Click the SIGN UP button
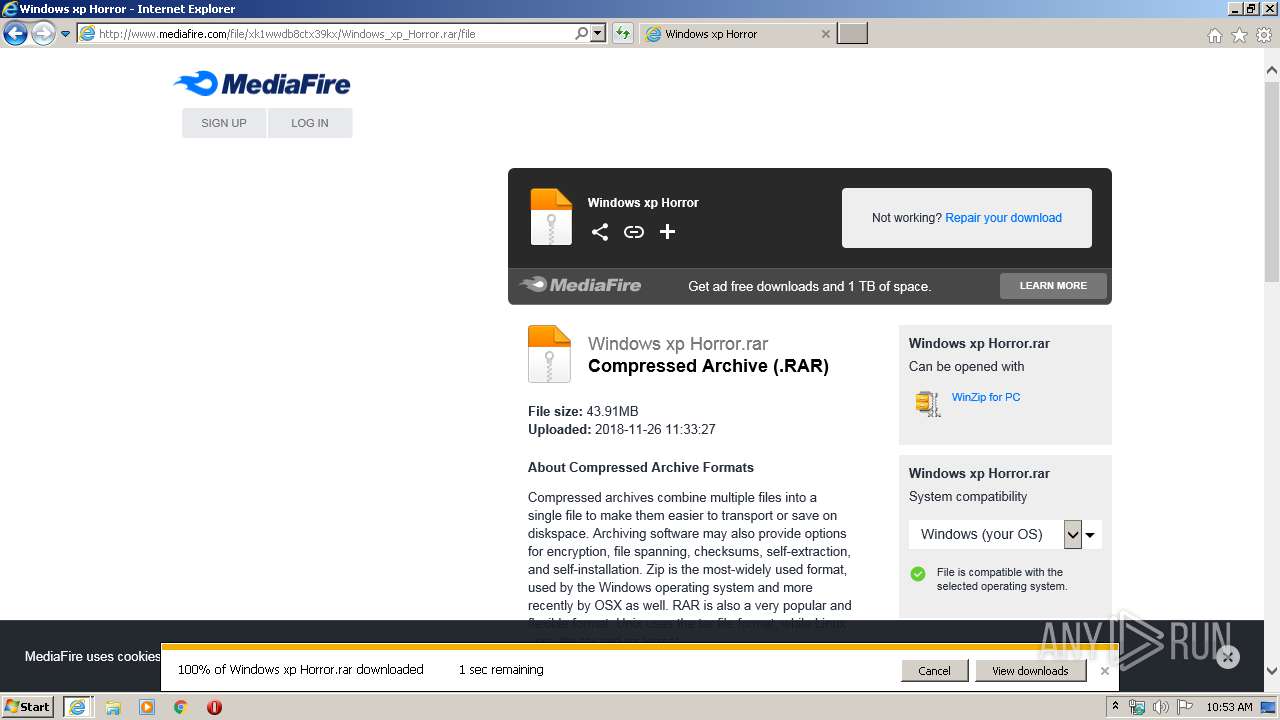 click(224, 123)
